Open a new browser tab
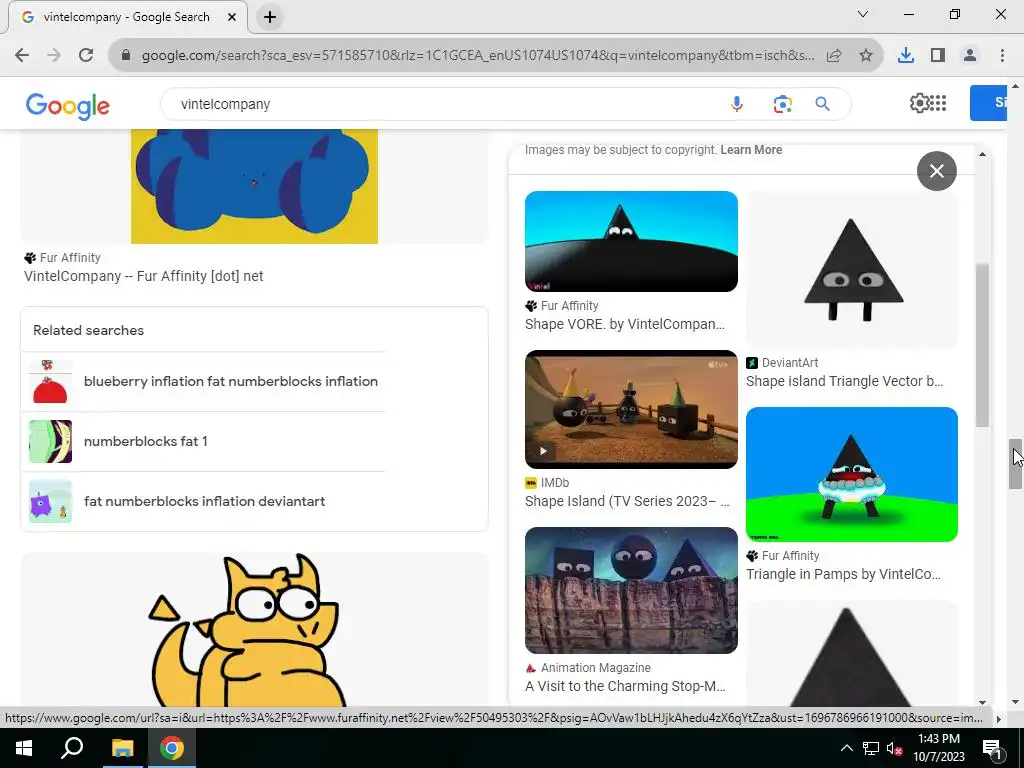 pyautogui.click(x=270, y=18)
